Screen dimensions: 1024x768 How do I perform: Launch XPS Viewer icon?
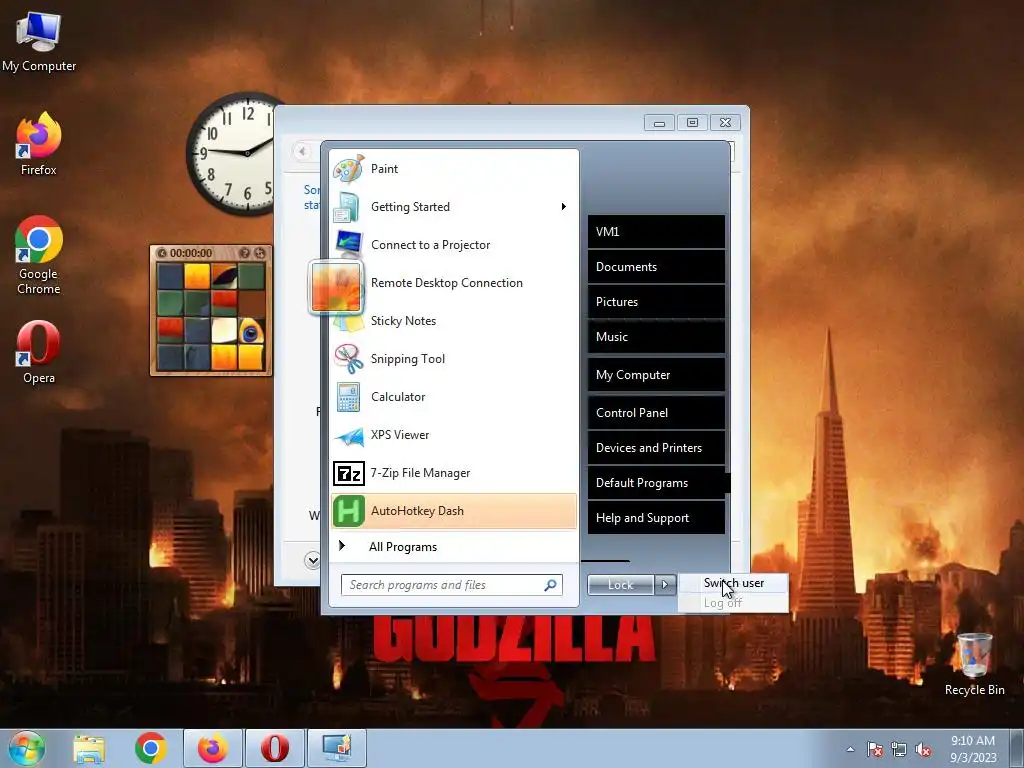click(x=348, y=436)
